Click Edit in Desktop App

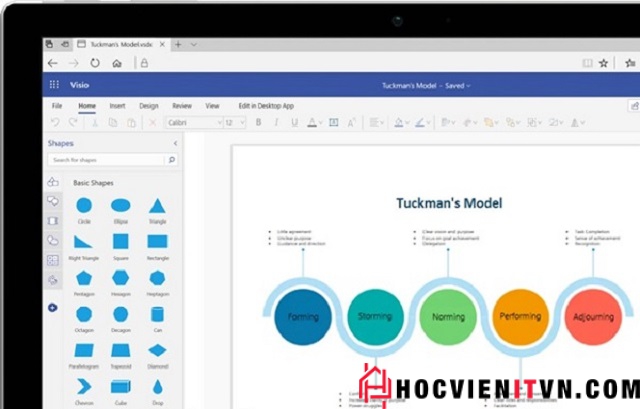(266, 105)
